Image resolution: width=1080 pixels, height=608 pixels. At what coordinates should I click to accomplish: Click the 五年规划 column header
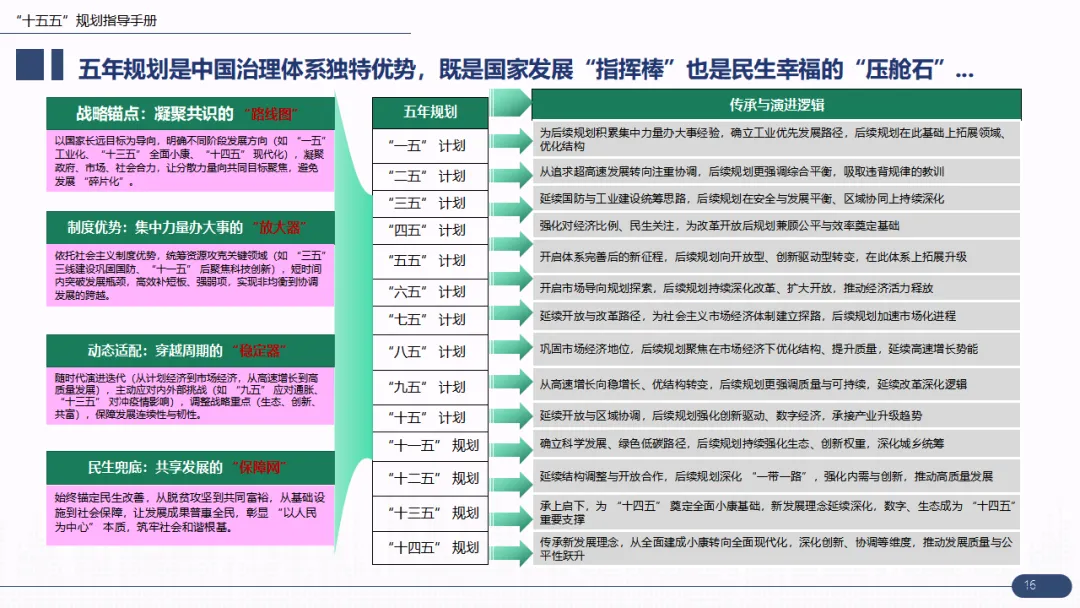[x=430, y=112]
